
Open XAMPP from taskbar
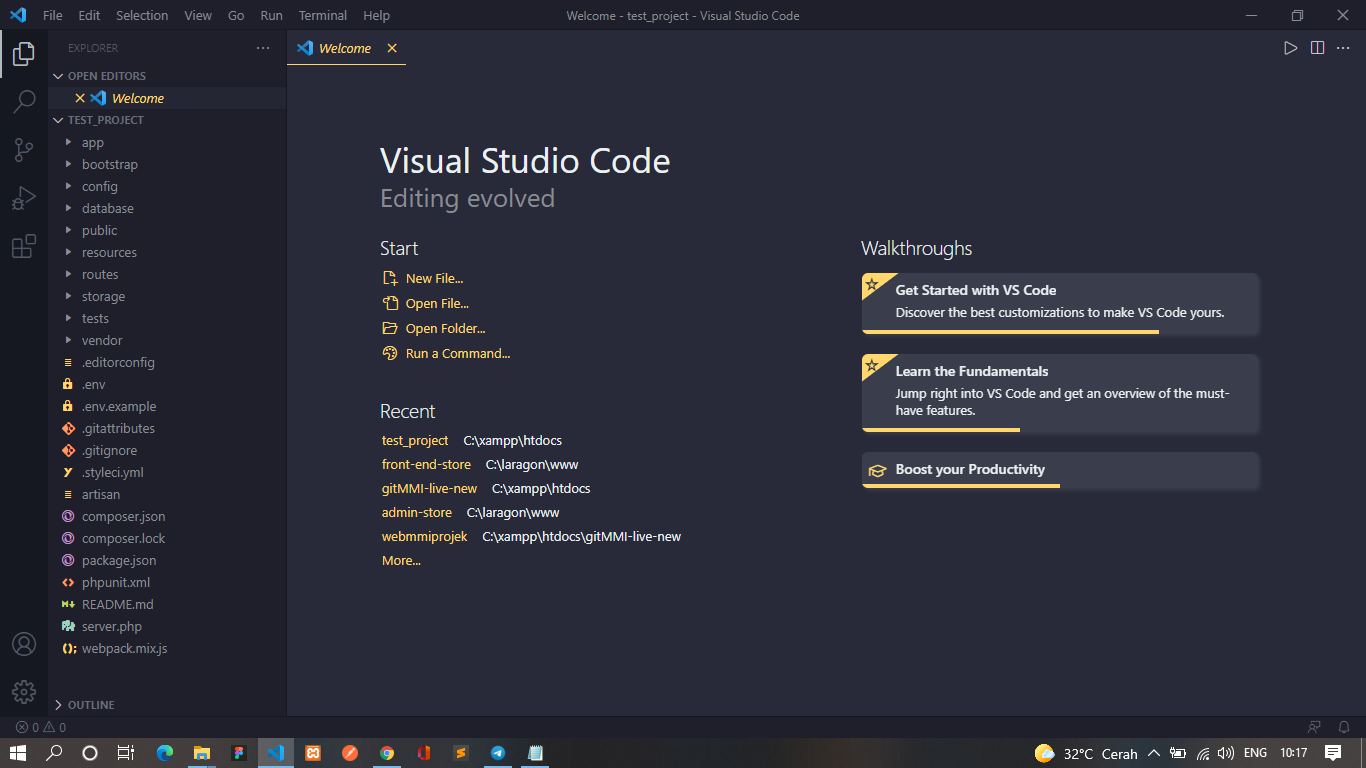[313, 753]
